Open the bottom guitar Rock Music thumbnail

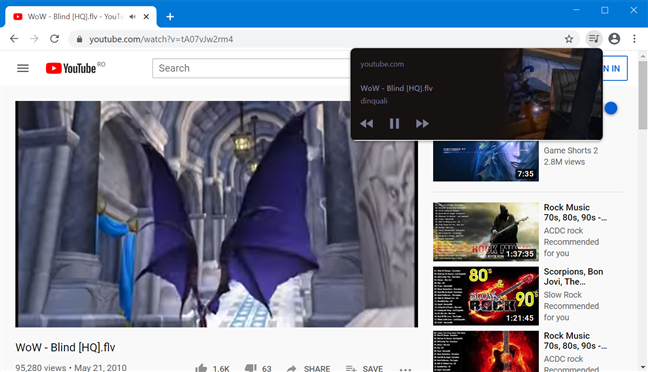click(x=486, y=351)
